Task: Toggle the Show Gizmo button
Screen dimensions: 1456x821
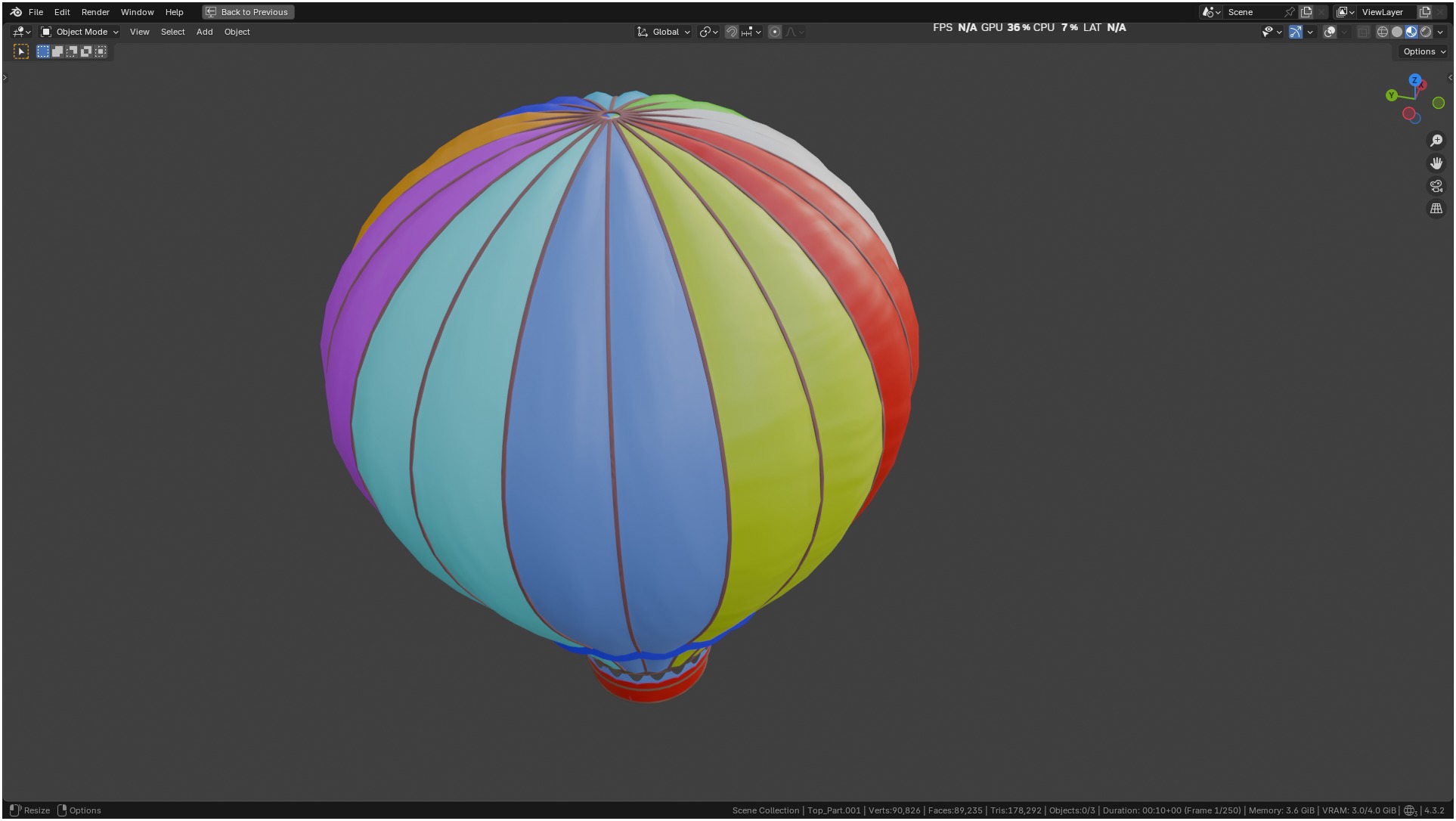Action: coord(1296,32)
